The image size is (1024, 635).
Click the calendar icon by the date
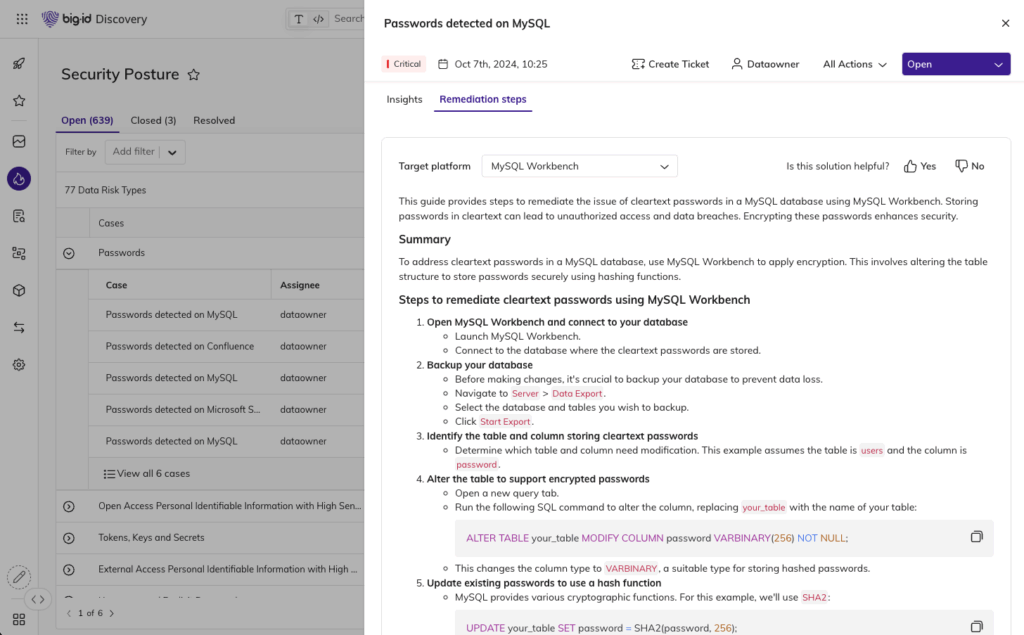(443, 64)
